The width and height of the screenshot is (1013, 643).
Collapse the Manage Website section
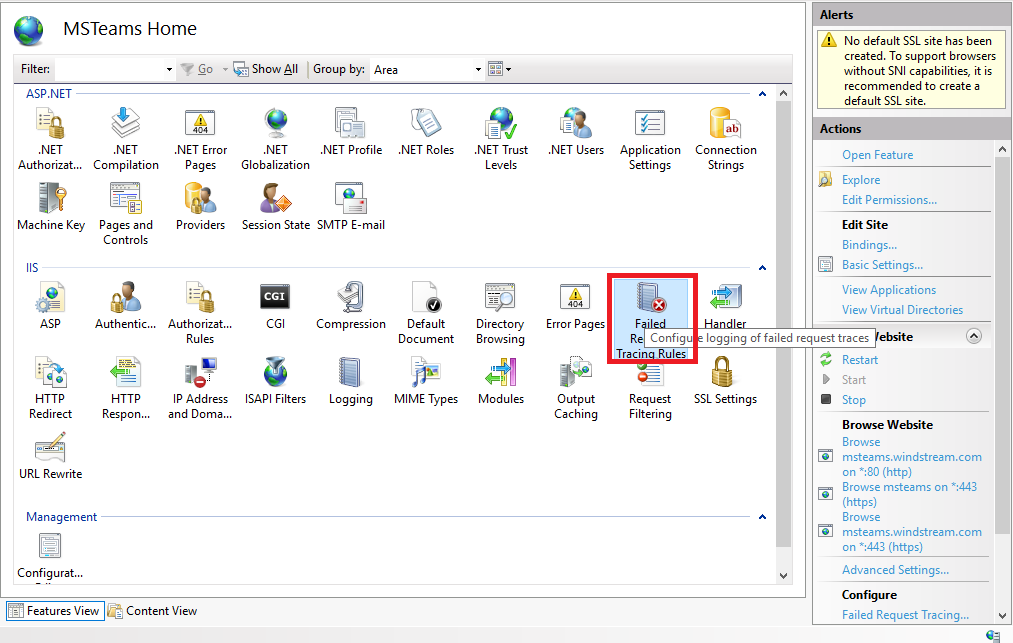[974, 336]
